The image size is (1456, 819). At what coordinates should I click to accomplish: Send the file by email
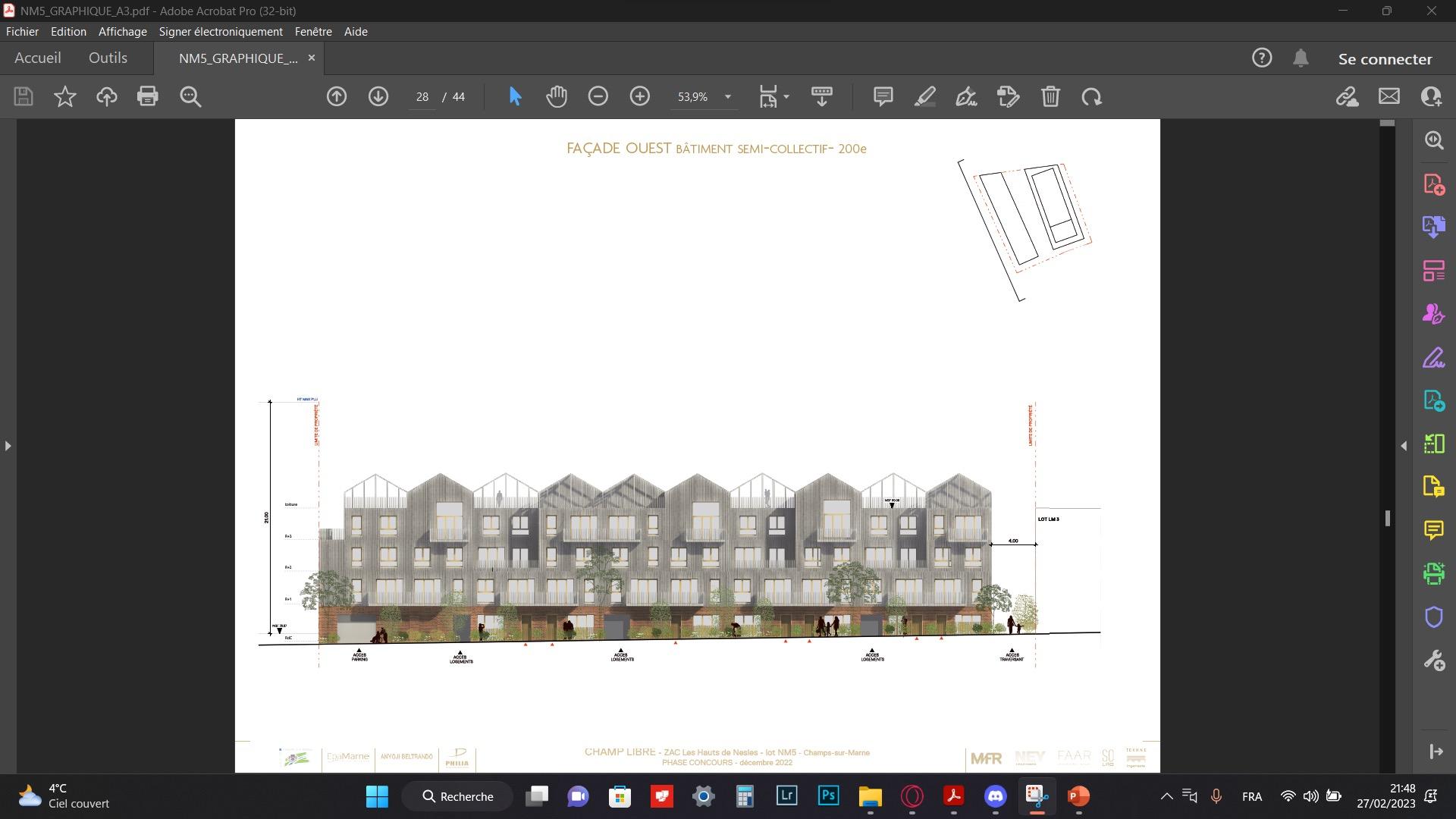(x=1389, y=96)
